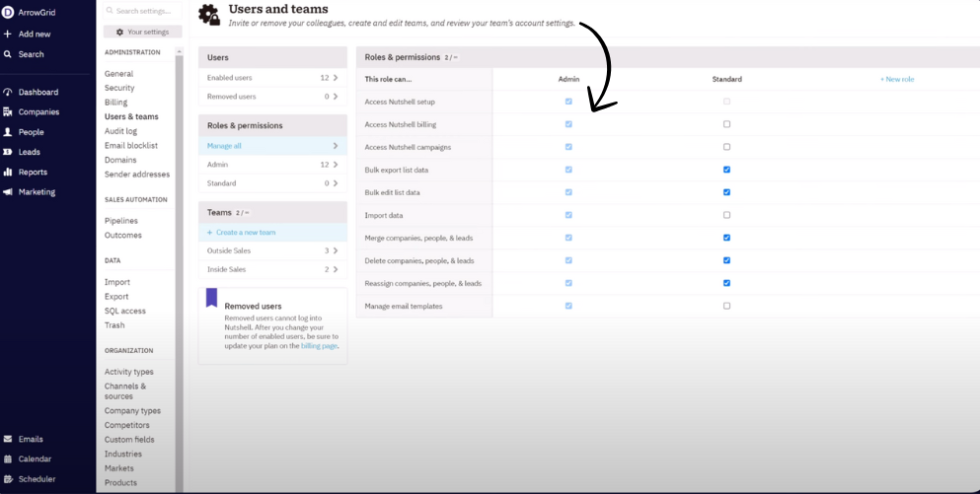Viewport: 980px width, 494px height.
Task: Click the Search settings input field
Action: [142, 11]
